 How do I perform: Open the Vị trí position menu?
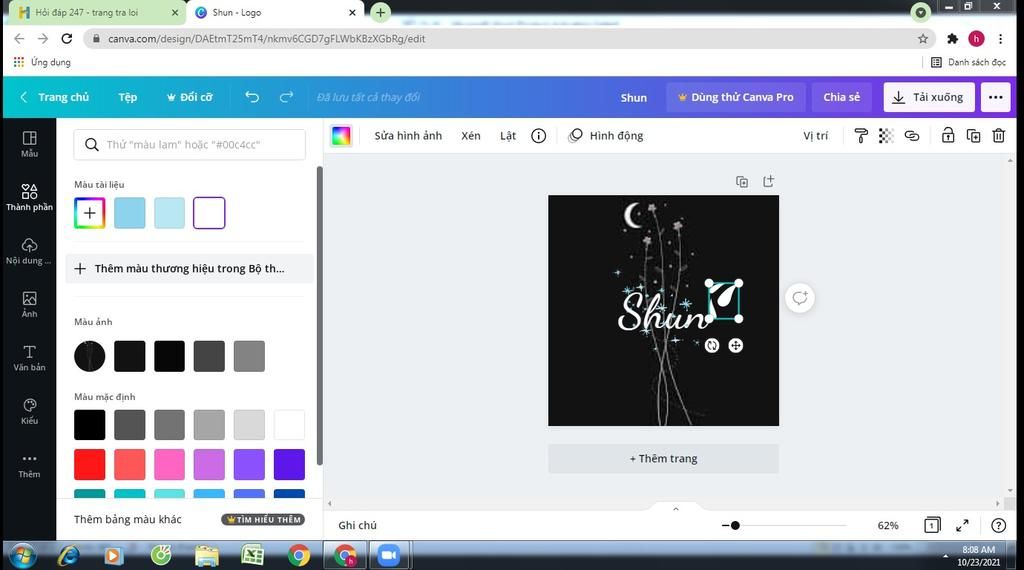(x=815, y=136)
